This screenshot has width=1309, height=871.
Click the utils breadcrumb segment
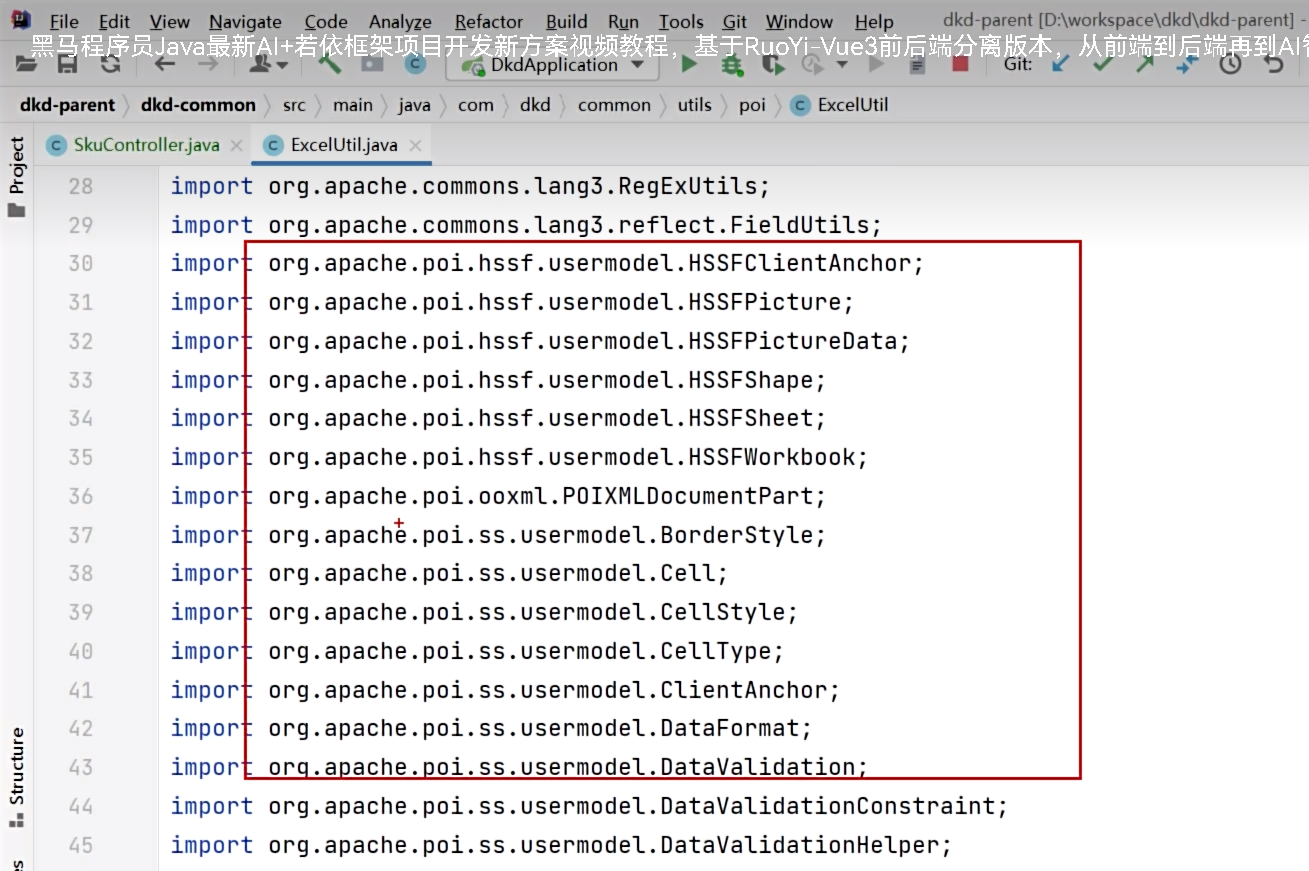pyautogui.click(x=695, y=105)
